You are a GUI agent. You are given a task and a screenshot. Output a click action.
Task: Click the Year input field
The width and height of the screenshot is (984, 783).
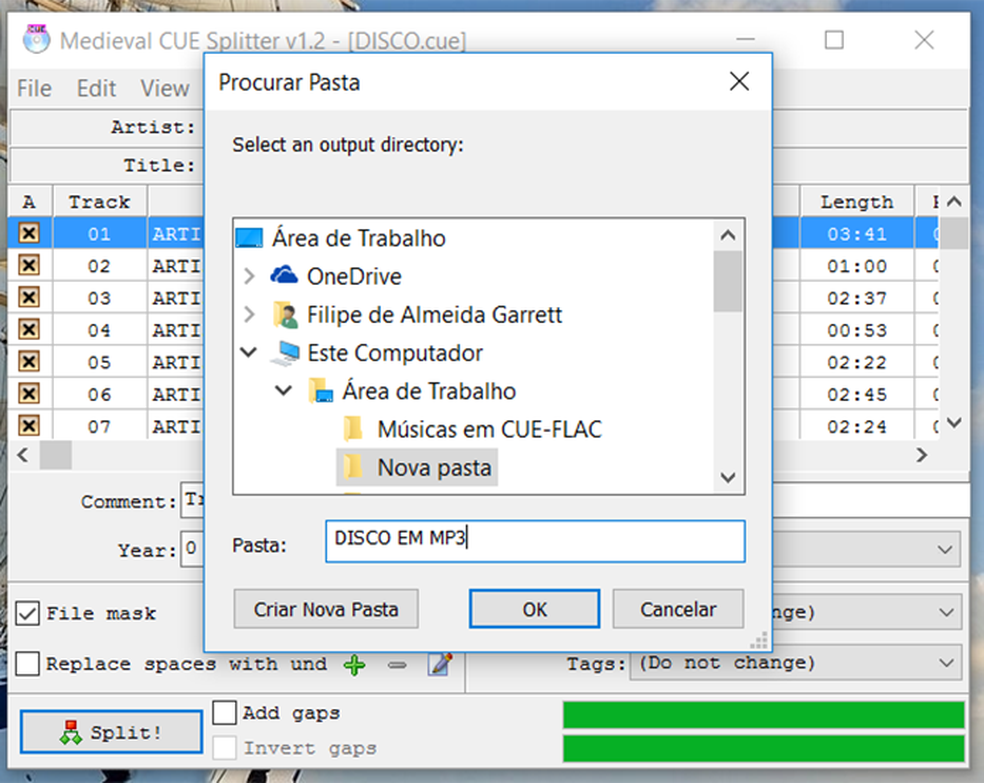pyautogui.click(x=192, y=549)
